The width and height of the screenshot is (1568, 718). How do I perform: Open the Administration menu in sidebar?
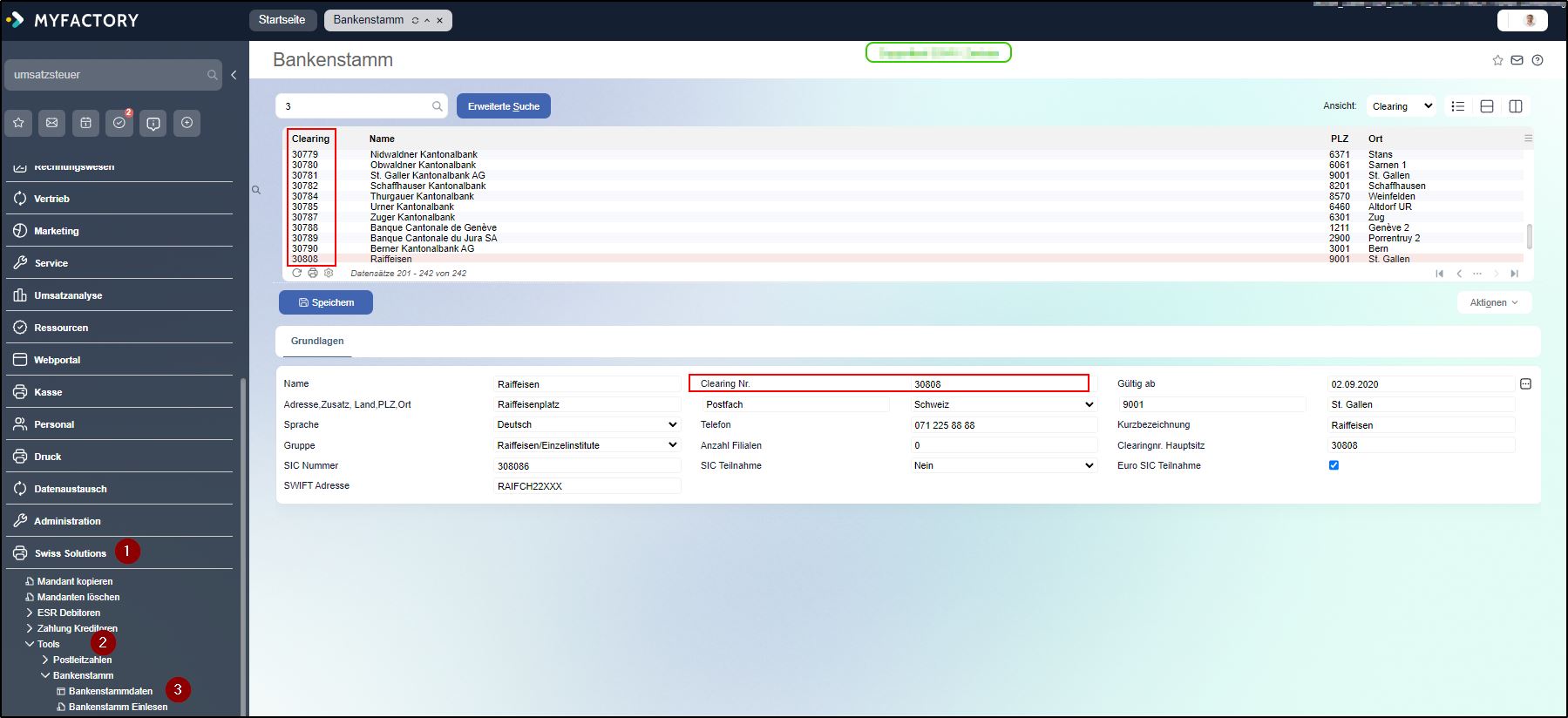tap(67, 521)
